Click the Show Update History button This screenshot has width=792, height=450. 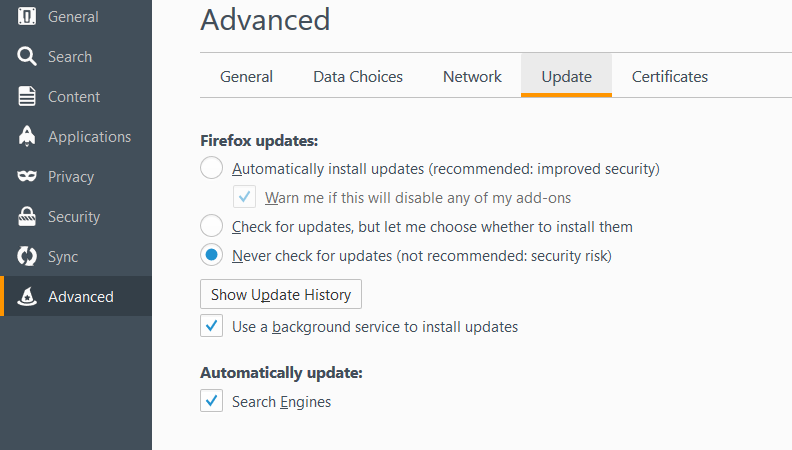click(281, 294)
